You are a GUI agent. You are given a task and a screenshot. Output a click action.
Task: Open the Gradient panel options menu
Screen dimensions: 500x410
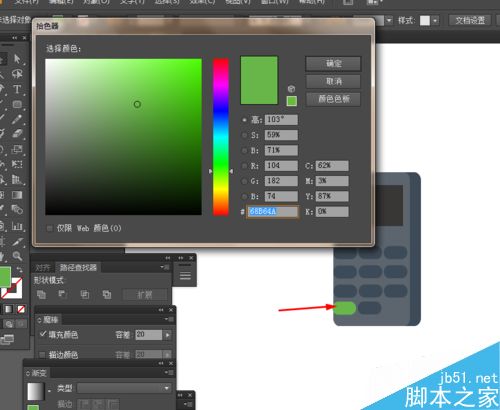coord(169,373)
